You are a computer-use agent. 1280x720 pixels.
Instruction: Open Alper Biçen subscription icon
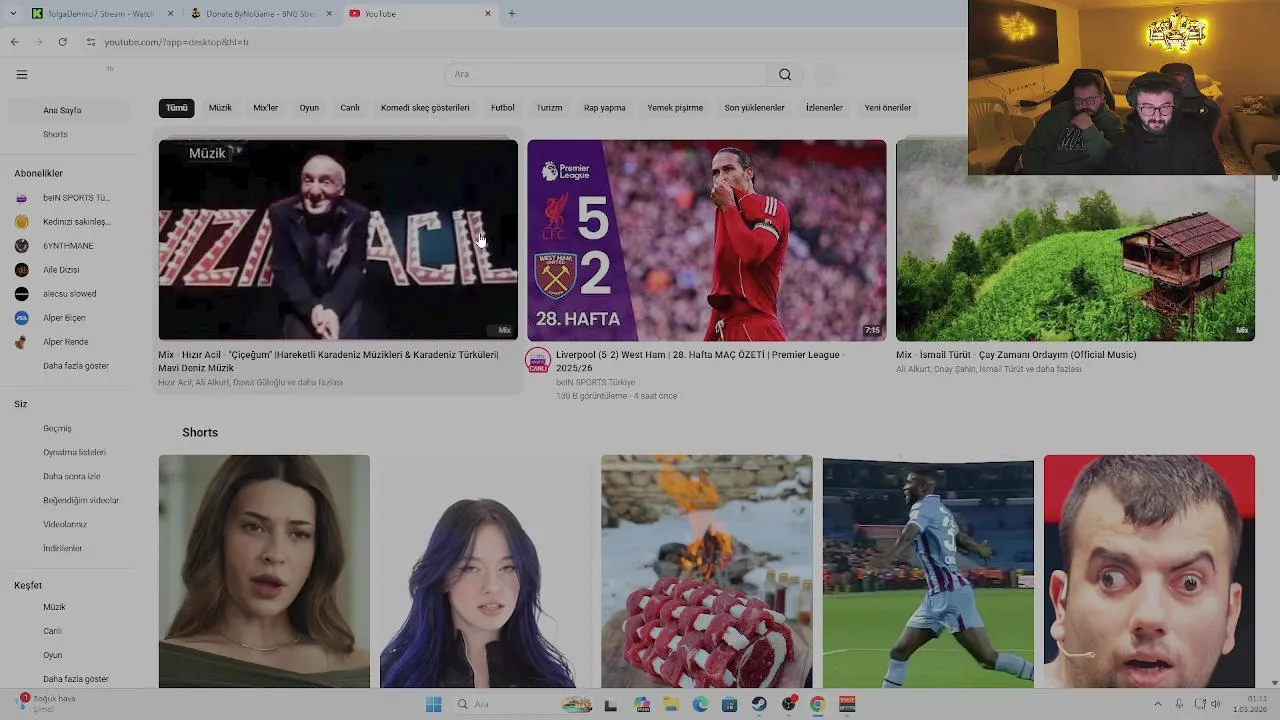(21, 318)
